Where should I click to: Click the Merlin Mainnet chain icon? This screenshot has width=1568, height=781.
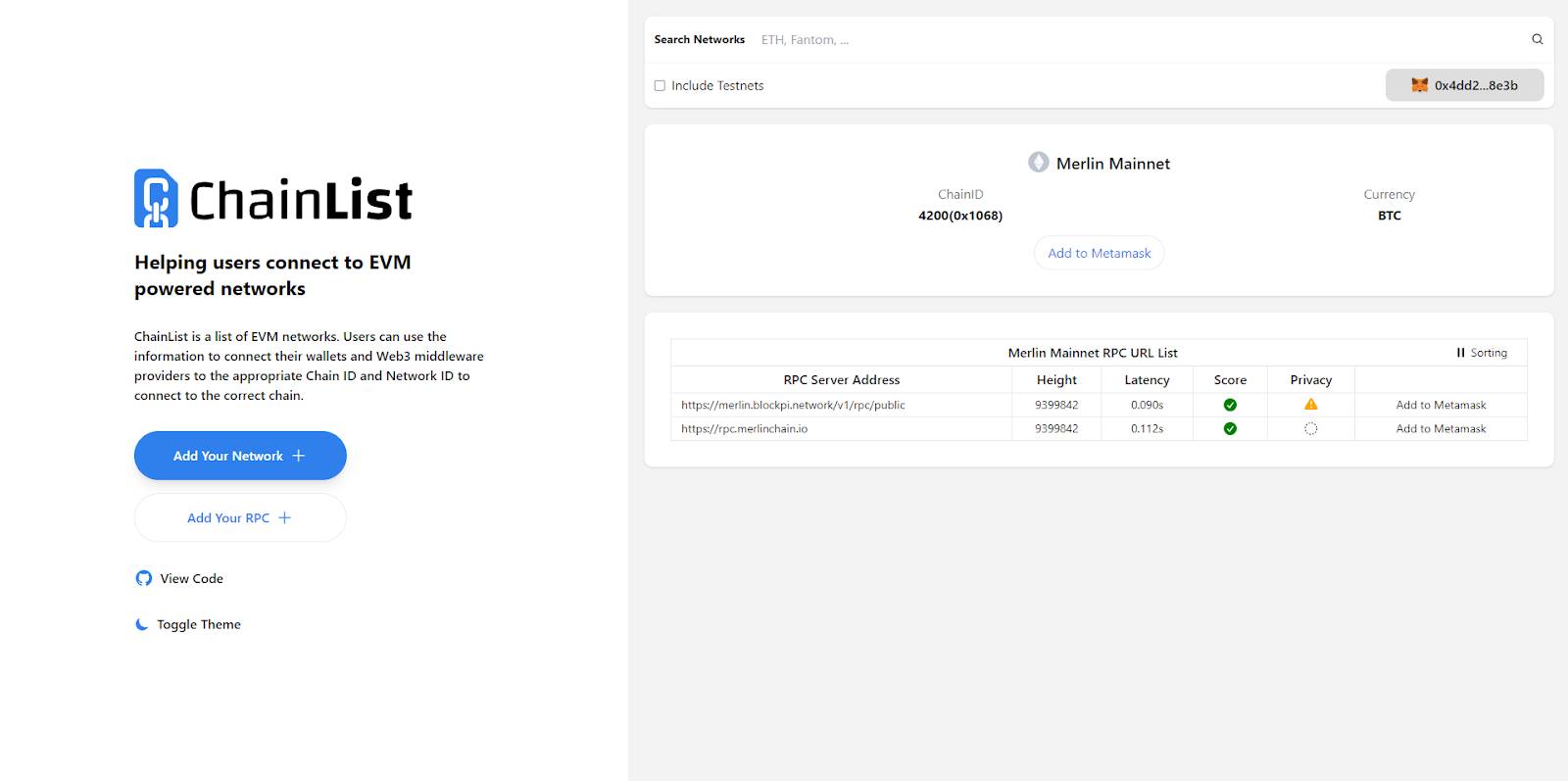tap(1038, 163)
